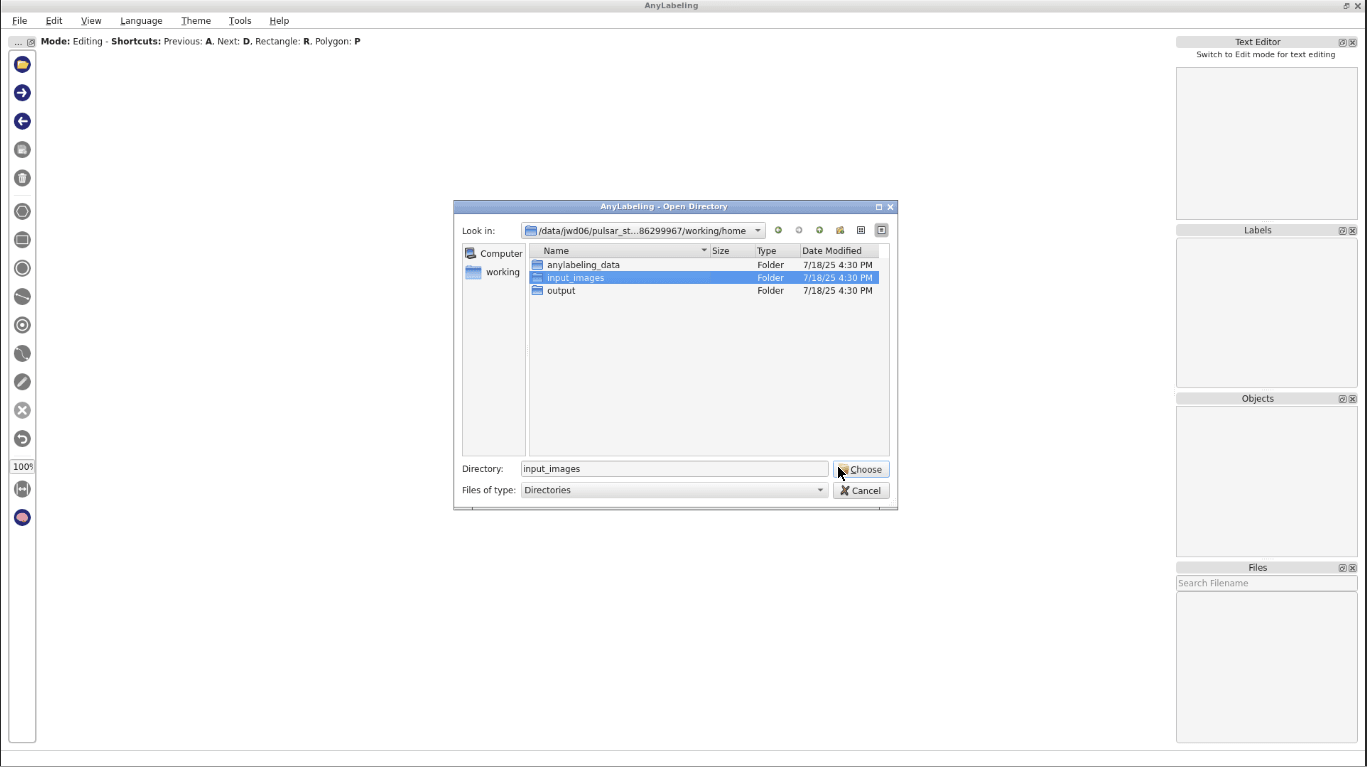Click the Open Directory folder toolbar icon

click(22, 64)
